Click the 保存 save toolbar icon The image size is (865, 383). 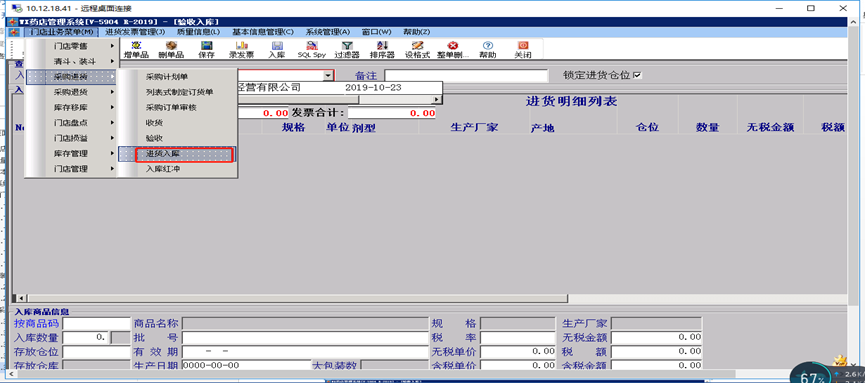click(206, 50)
